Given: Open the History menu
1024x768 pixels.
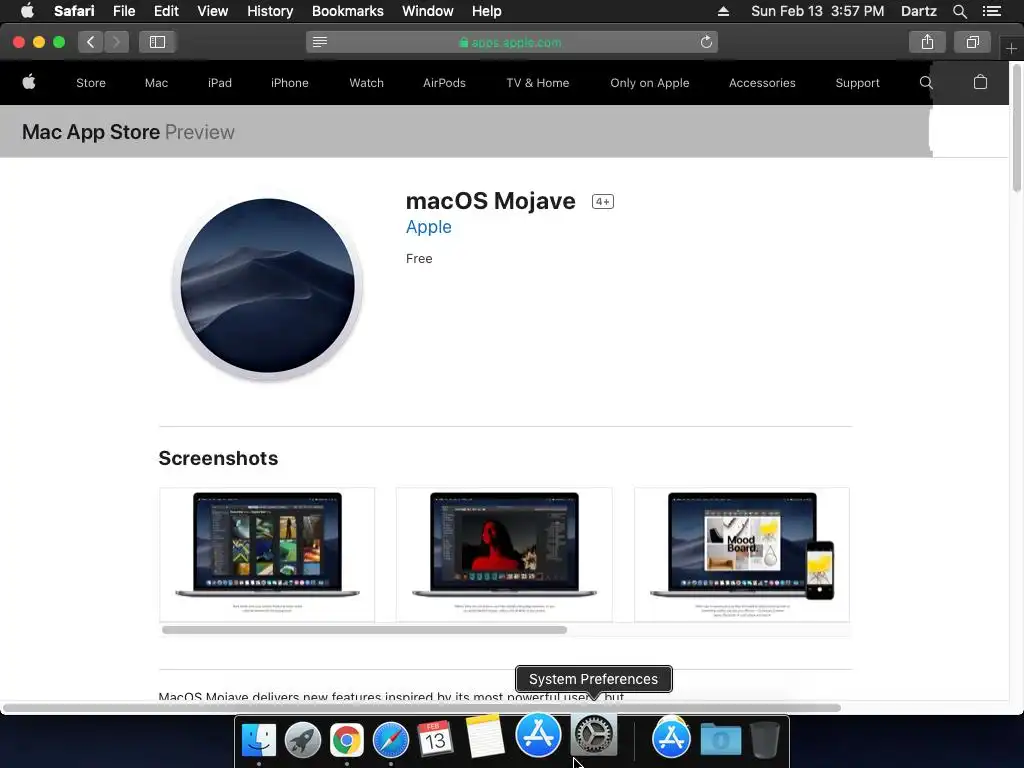Looking at the screenshot, I should coord(270,11).
